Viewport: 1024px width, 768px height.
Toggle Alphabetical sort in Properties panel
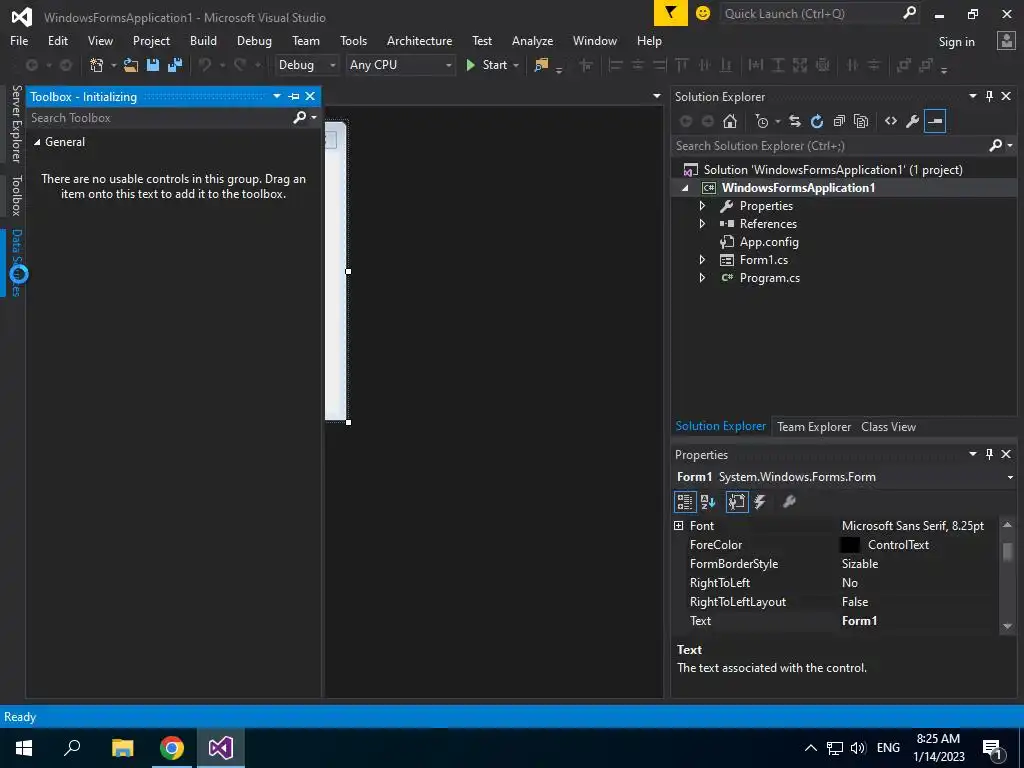pos(708,502)
